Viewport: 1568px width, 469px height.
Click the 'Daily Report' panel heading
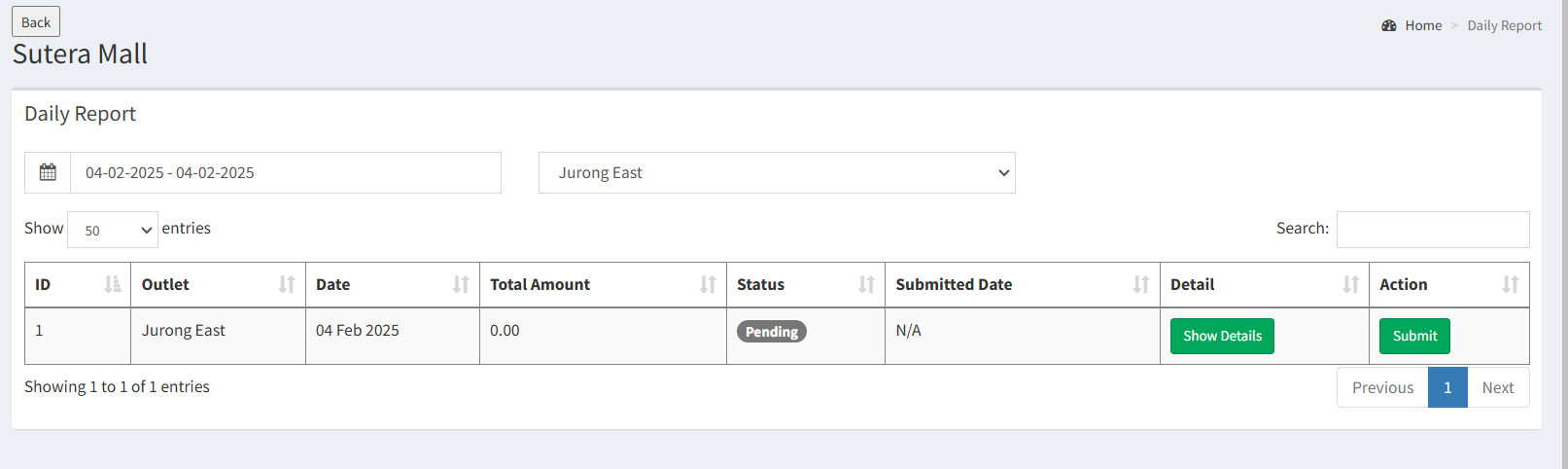tap(80, 114)
